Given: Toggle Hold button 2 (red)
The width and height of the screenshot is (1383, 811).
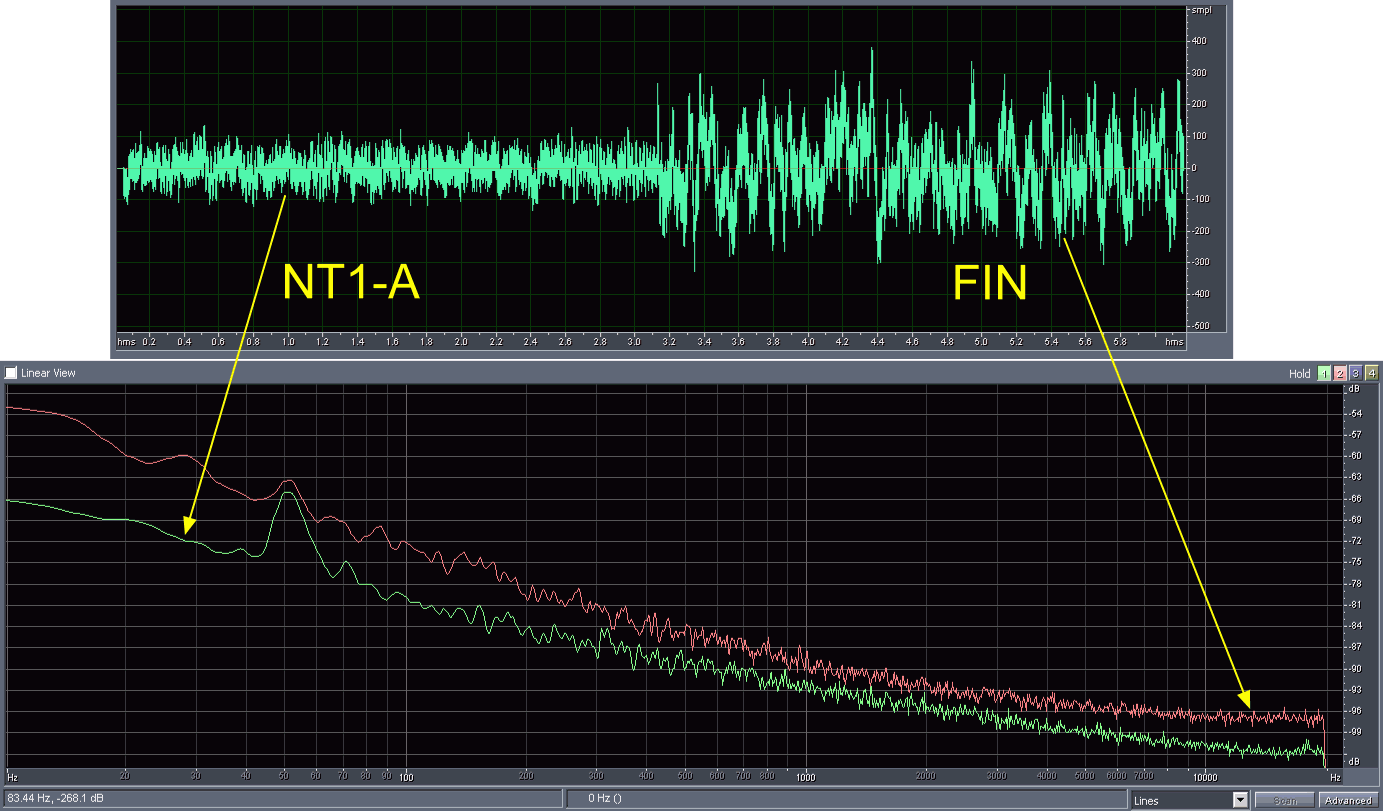Looking at the screenshot, I should (1341, 373).
